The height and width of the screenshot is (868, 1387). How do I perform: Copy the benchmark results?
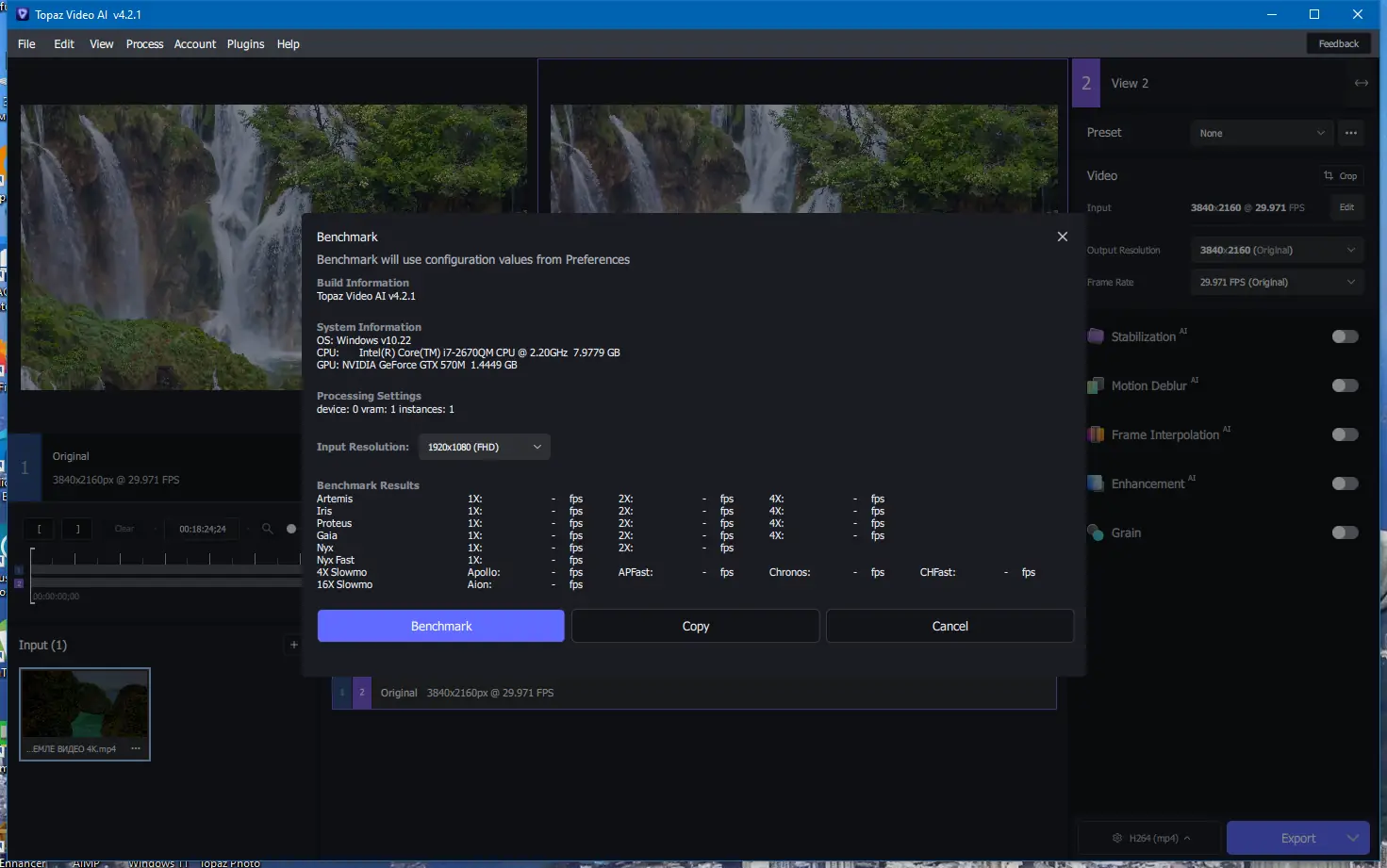click(696, 626)
